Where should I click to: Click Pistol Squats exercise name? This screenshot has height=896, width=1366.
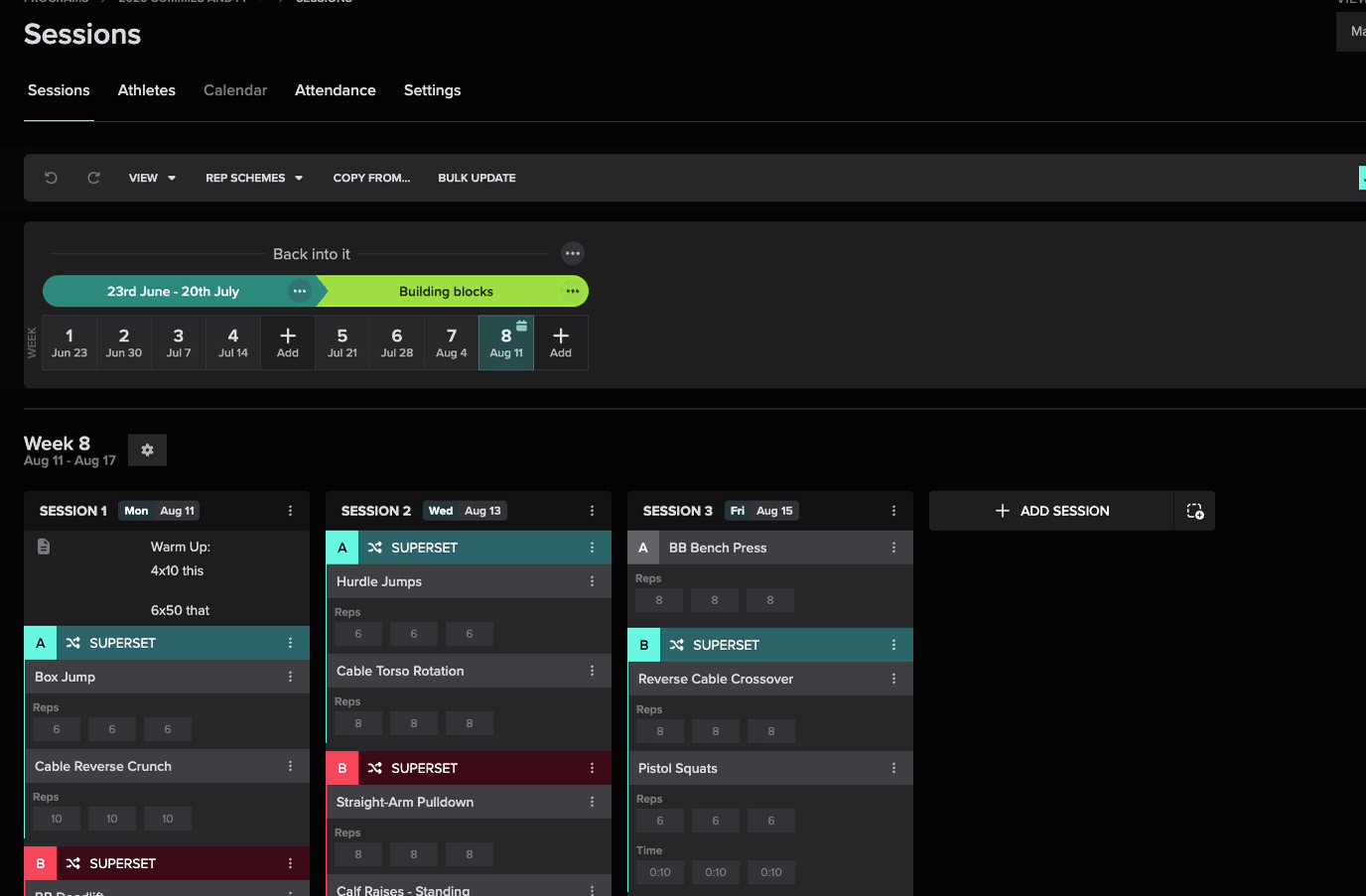coord(678,768)
